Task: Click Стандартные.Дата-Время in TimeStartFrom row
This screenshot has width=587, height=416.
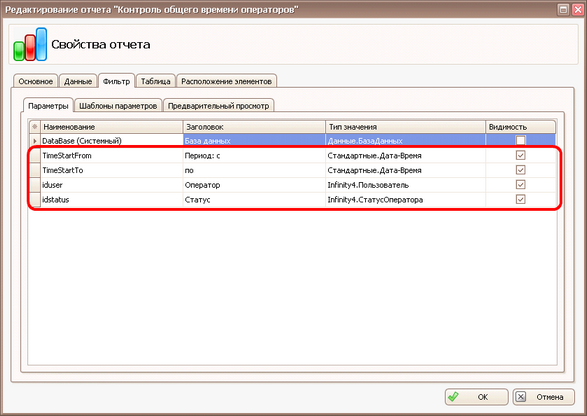Action: click(x=405, y=155)
